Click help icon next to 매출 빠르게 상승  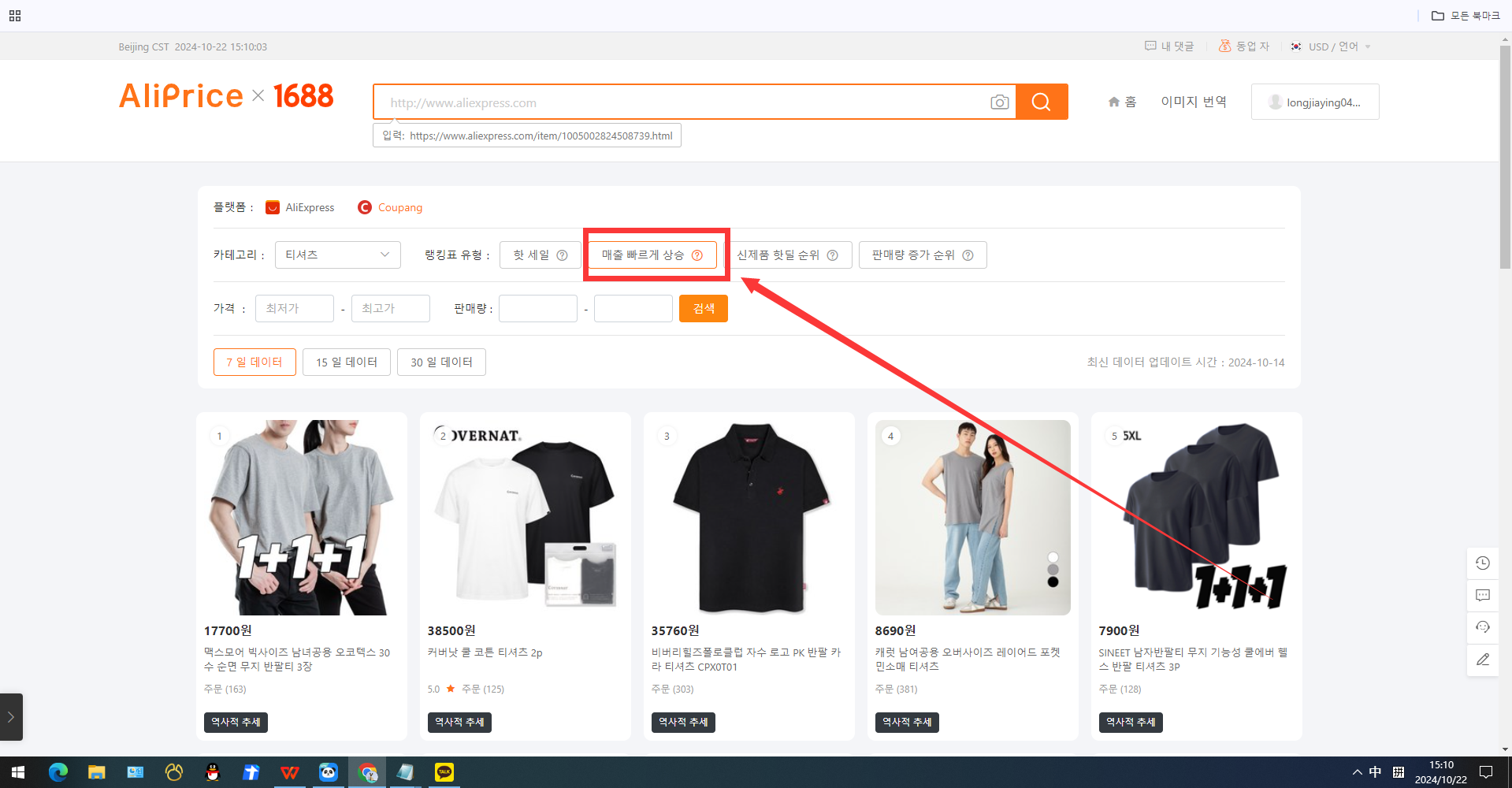point(697,255)
